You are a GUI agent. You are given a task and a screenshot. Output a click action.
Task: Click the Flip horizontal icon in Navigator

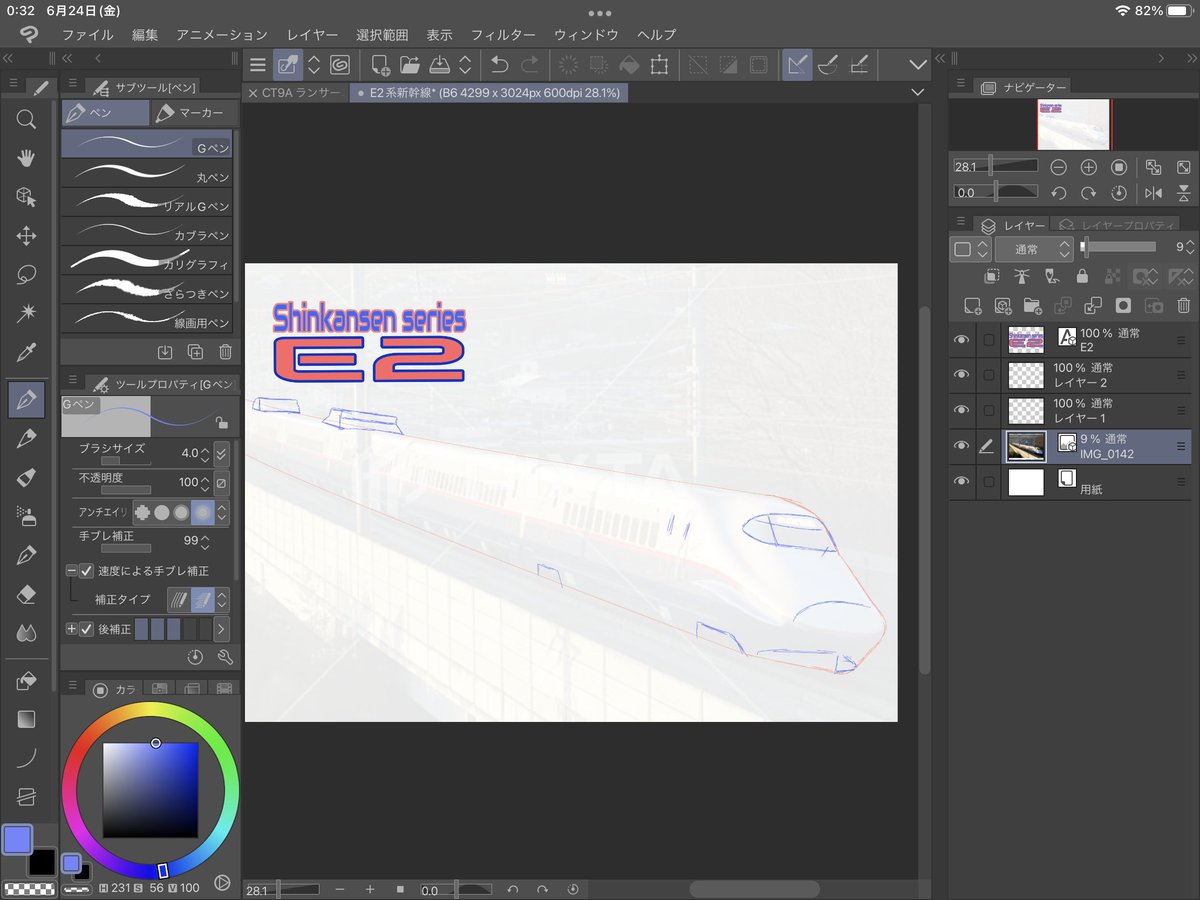tap(1153, 192)
